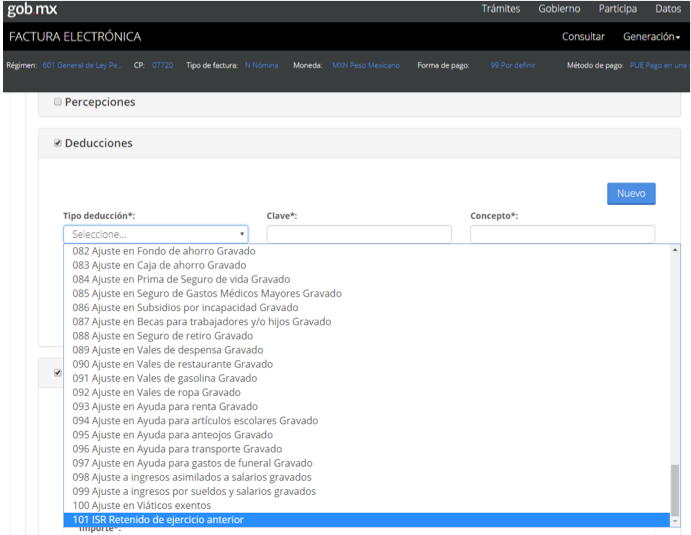Go to Consultar section
This screenshot has height=535, width=691.
click(x=583, y=37)
